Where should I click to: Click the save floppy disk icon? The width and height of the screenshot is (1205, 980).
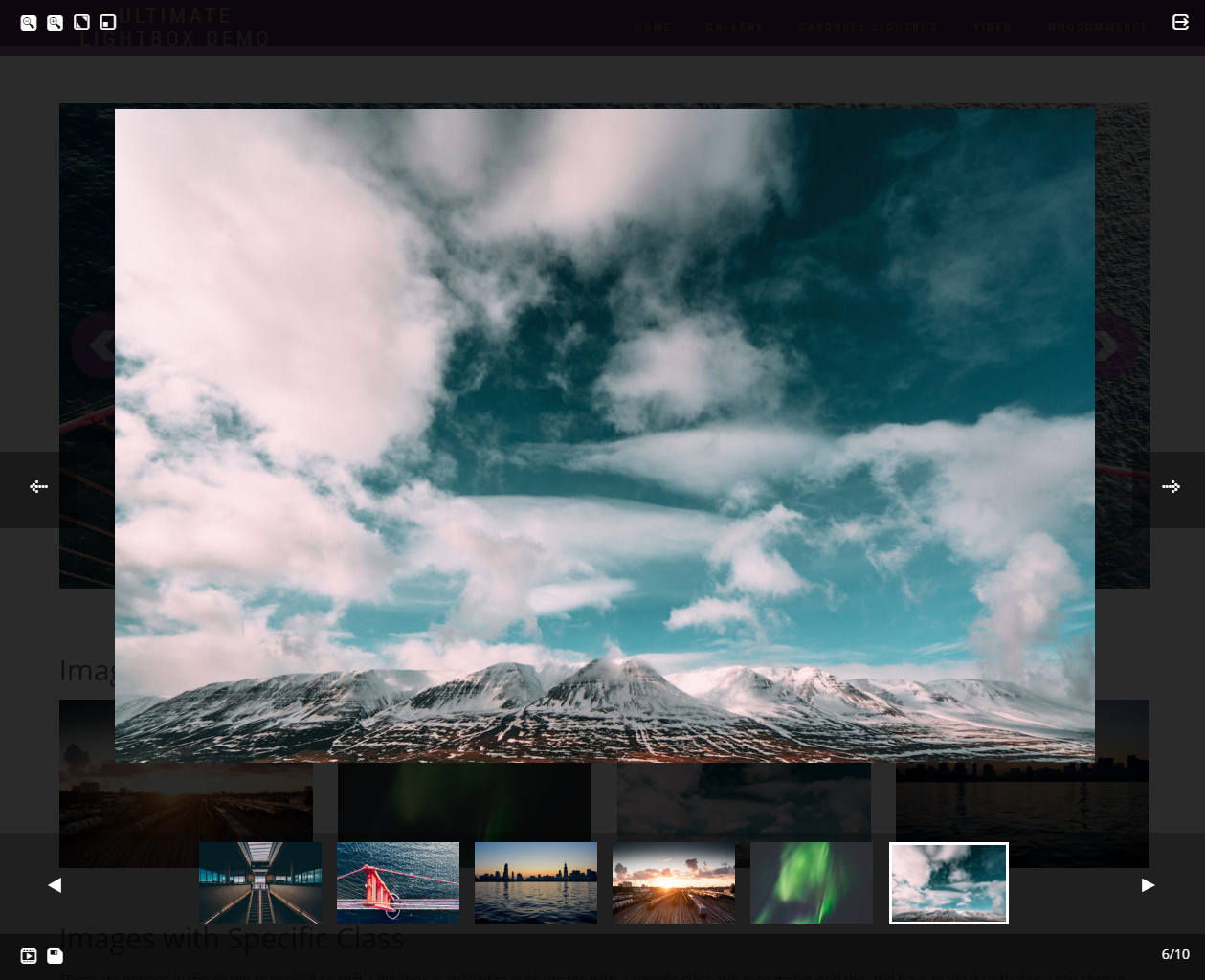(56, 955)
